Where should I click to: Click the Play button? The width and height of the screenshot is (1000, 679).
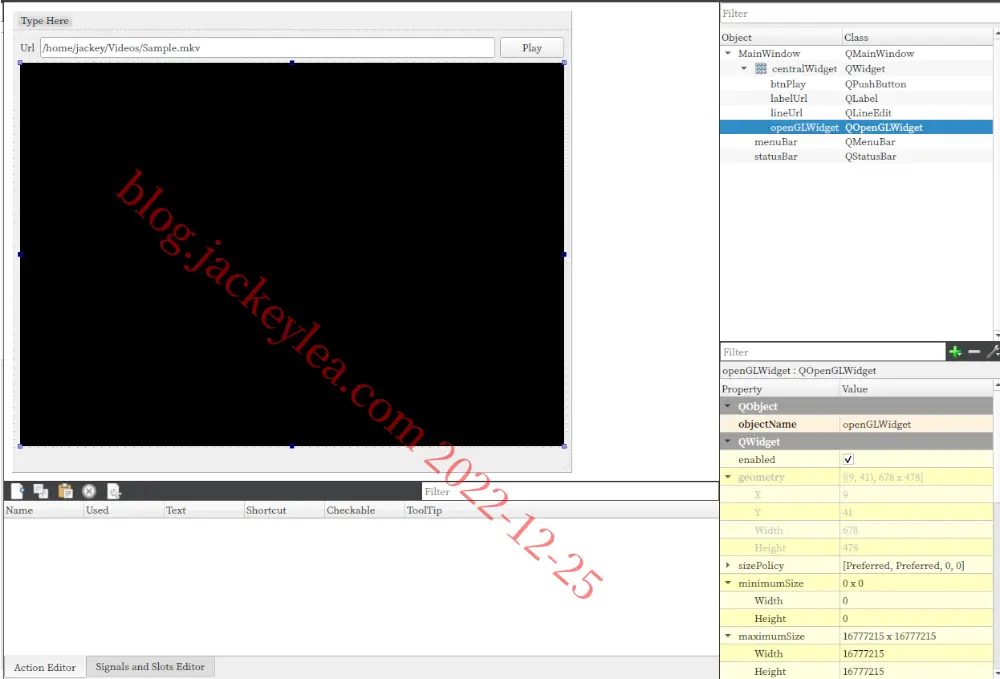531,48
